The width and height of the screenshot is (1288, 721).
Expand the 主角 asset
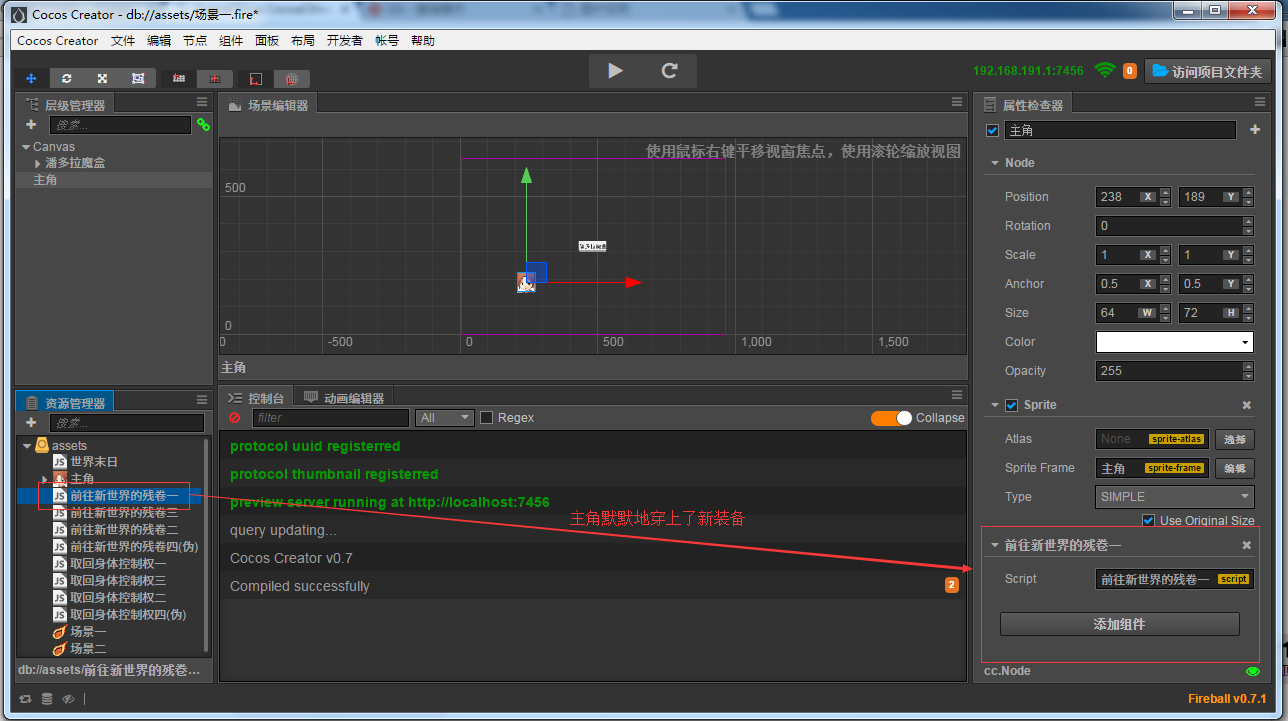(44, 479)
